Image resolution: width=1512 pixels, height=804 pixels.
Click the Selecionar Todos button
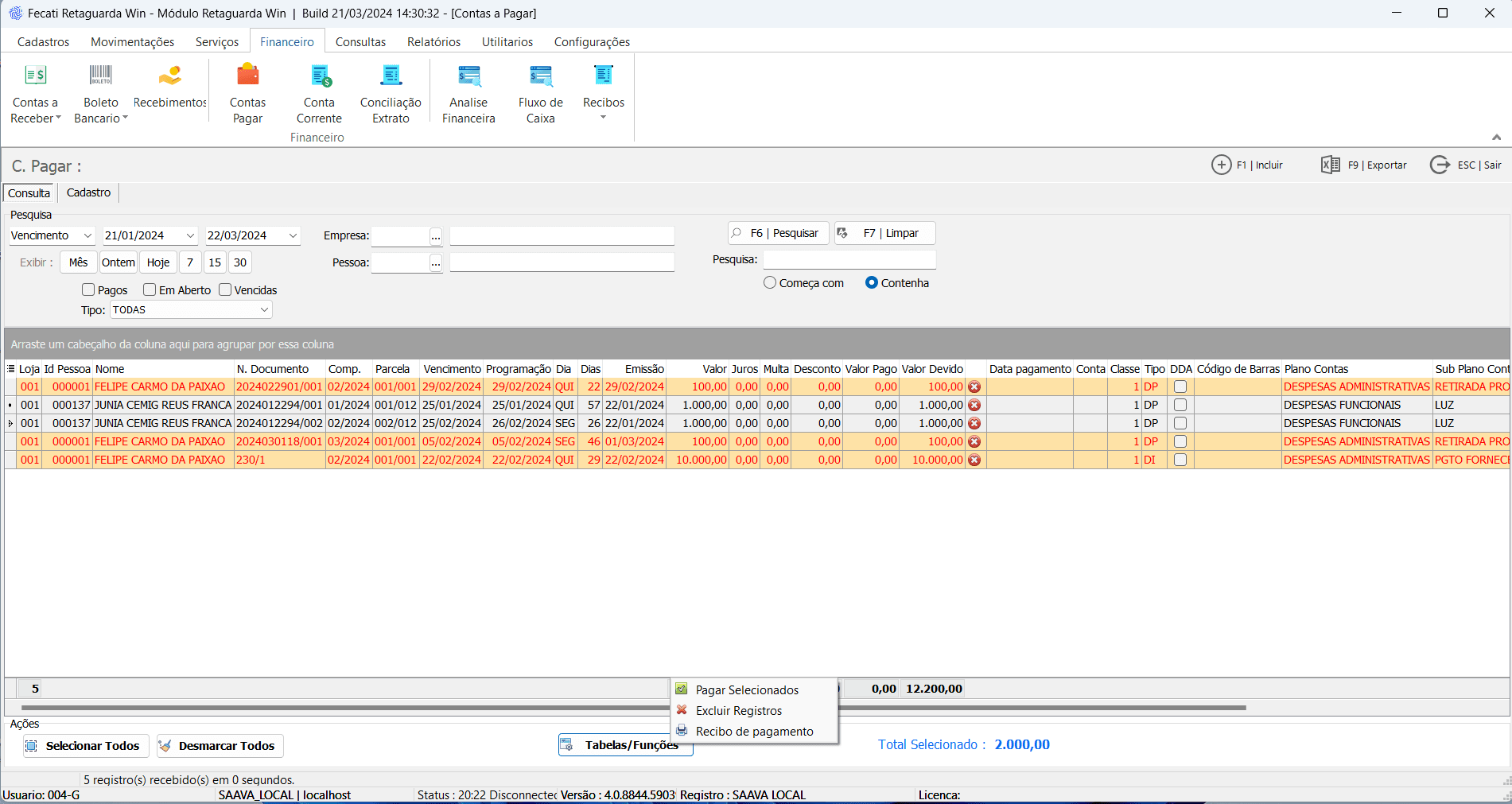[86, 746]
